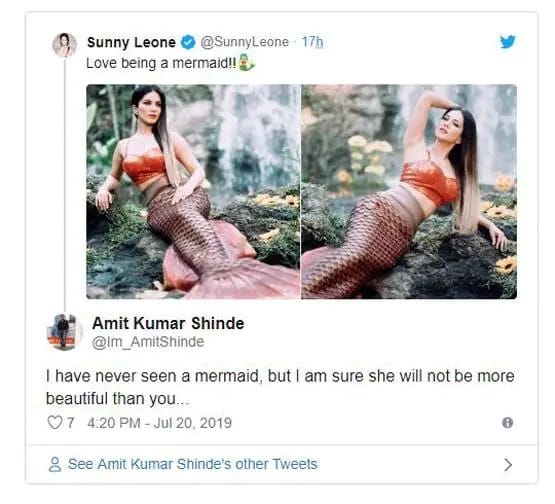Open the 17h timestamp link
555x504 pixels.
pyautogui.click(x=312, y=42)
